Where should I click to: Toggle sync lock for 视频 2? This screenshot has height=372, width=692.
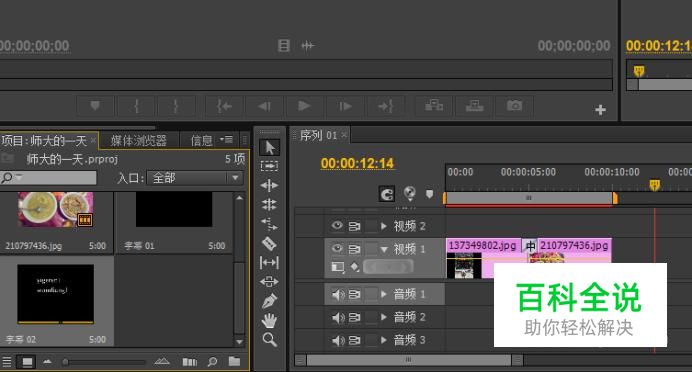354,226
